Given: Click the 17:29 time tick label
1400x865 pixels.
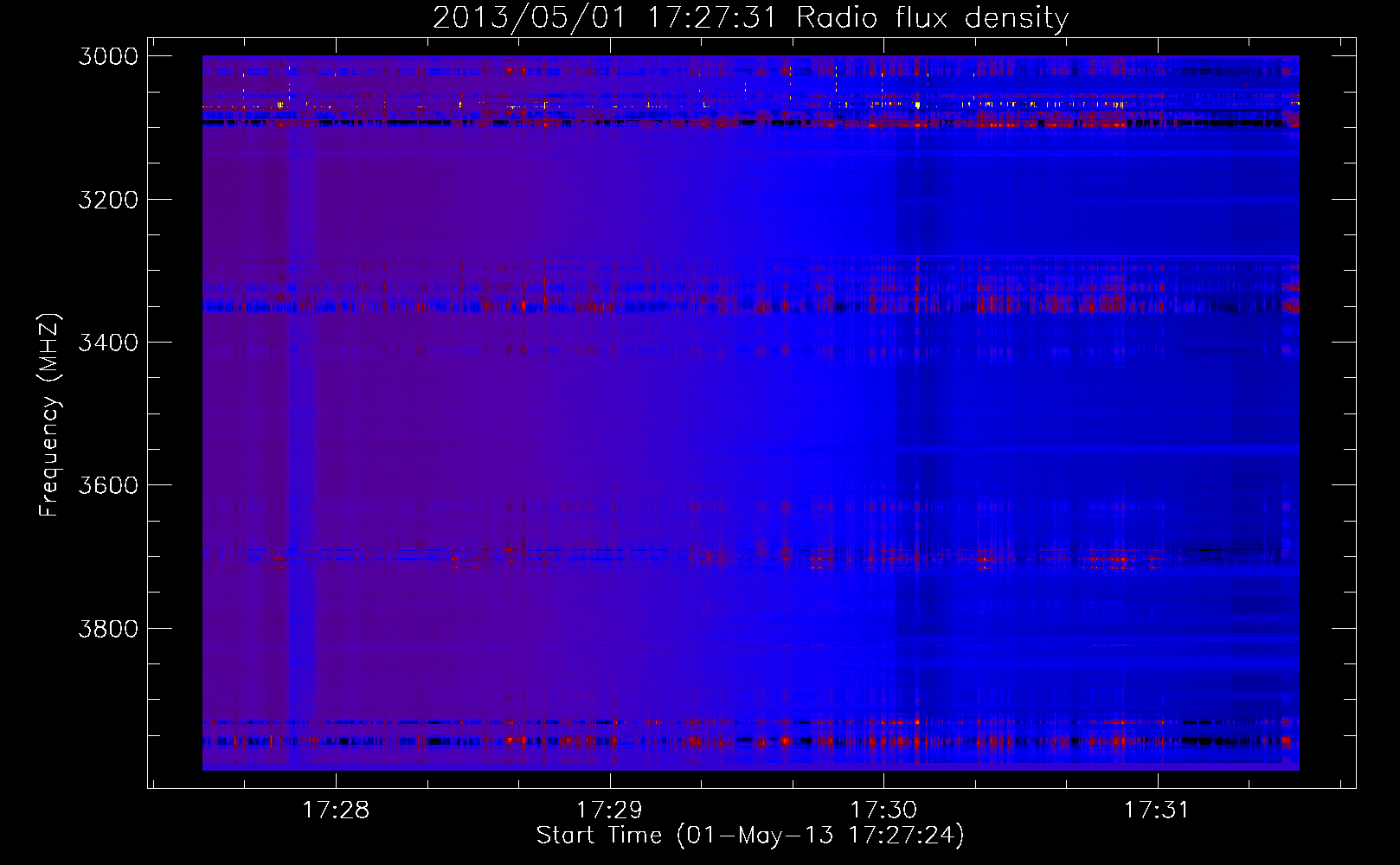Looking at the screenshot, I should click(609, 810).
